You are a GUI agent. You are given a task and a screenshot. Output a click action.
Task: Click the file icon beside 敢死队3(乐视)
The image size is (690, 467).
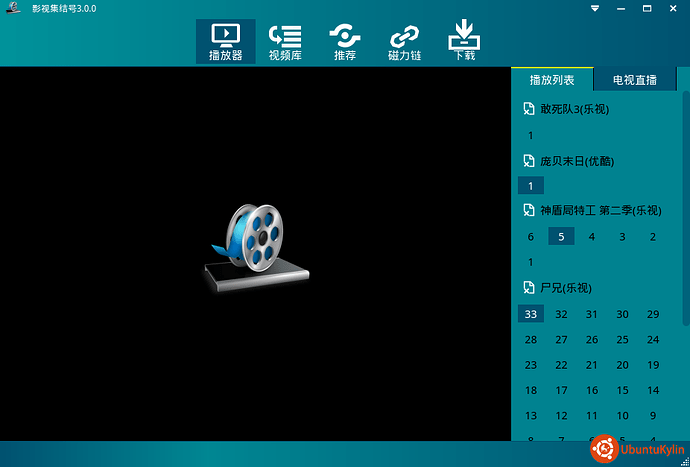coord(528,109)
